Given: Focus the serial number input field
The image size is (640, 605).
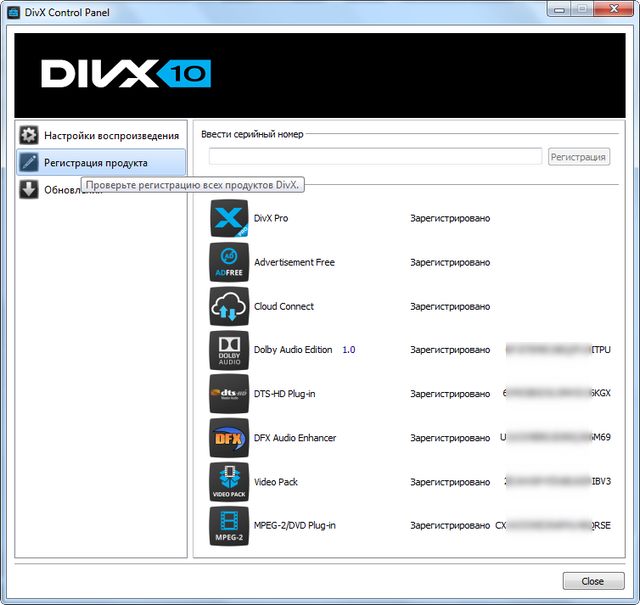Looking at the screenshot, I should (x=375, y=157).
